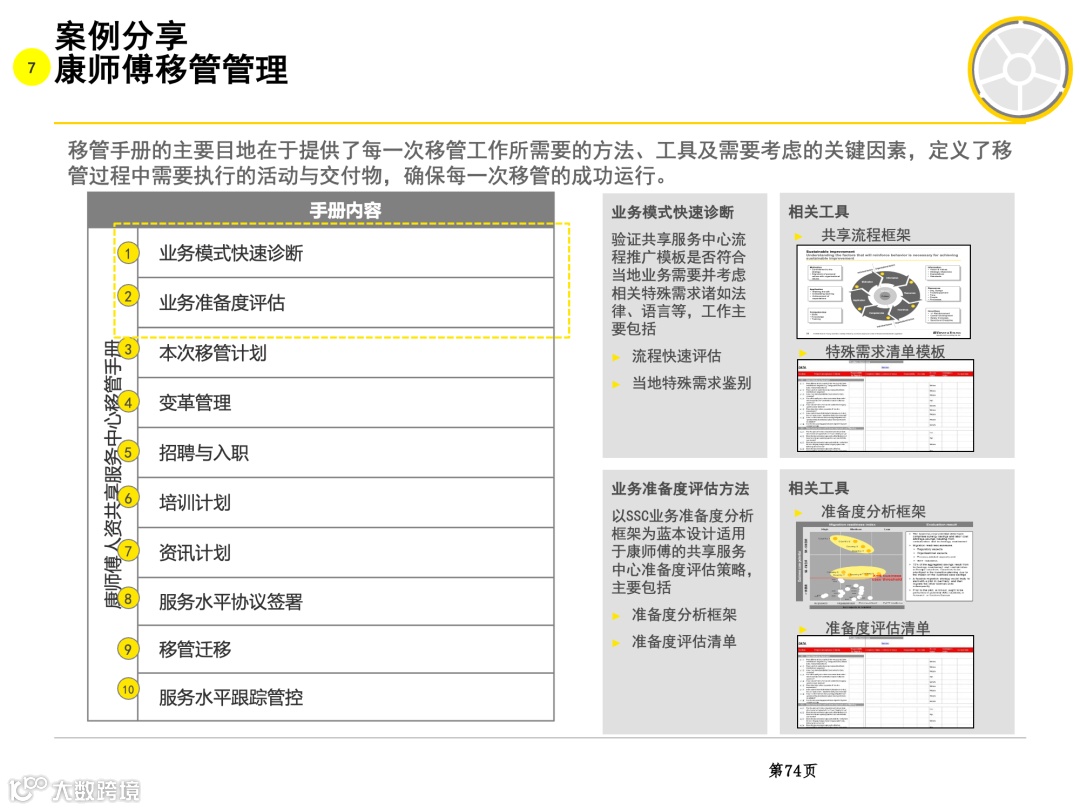Select the 本次移管计划 row

pos(346,353)
